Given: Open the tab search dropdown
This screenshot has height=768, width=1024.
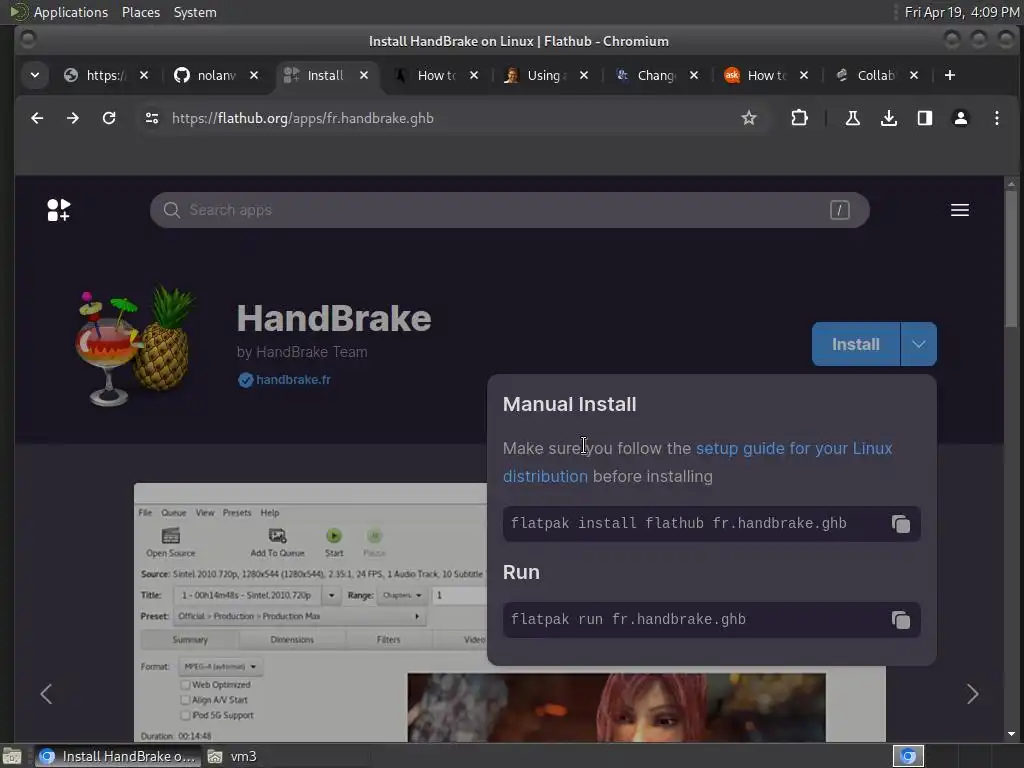Looking at the screenshot, I should (x=35, y=75).
